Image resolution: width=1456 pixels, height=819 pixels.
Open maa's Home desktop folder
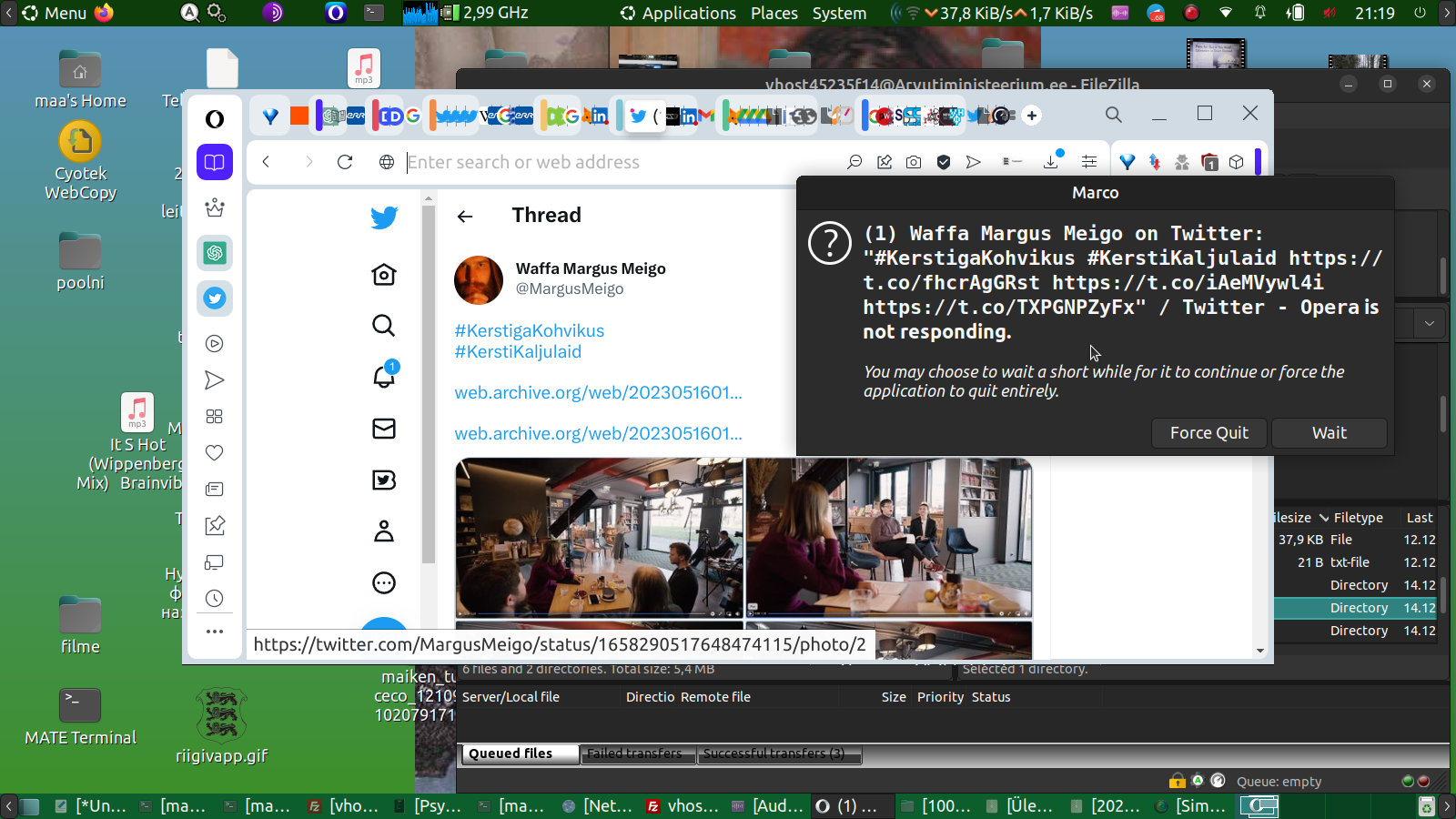click(80, 79)
